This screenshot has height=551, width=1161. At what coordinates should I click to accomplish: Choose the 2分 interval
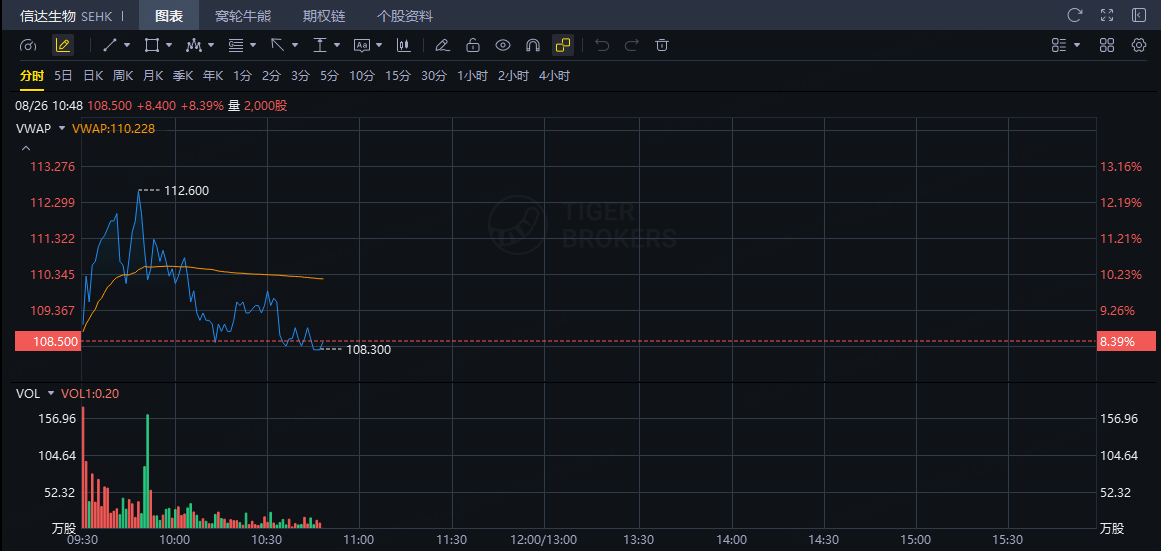tap(271, 76)
